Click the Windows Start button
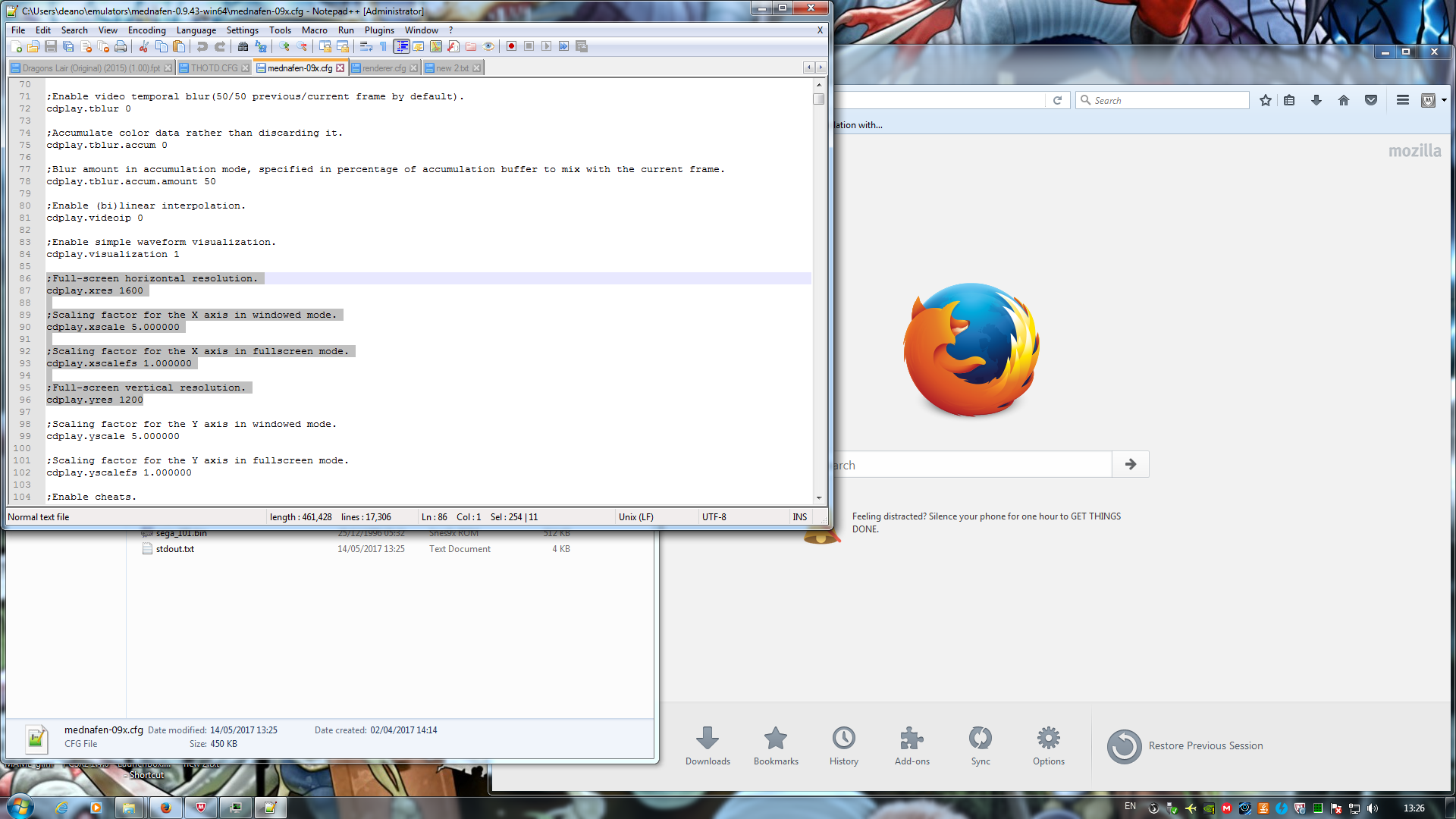Viewport: 1456px width, 819px height. tap(20, 806)
